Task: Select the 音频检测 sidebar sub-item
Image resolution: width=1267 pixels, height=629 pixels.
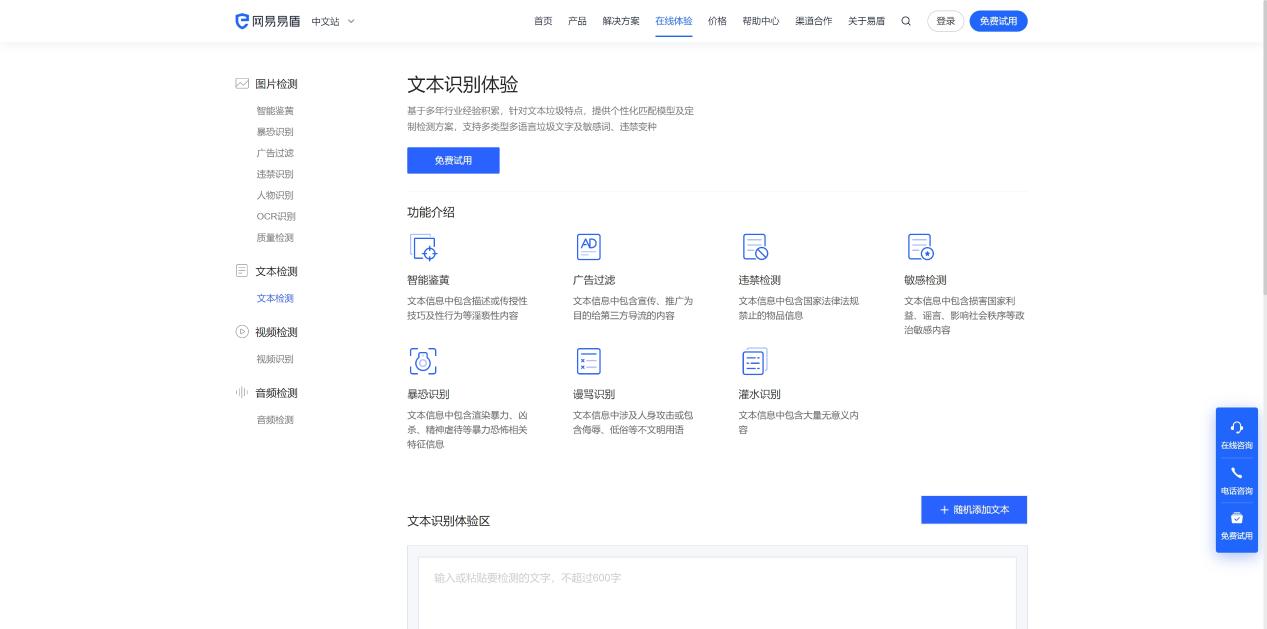Action: [x=275, y=420]
